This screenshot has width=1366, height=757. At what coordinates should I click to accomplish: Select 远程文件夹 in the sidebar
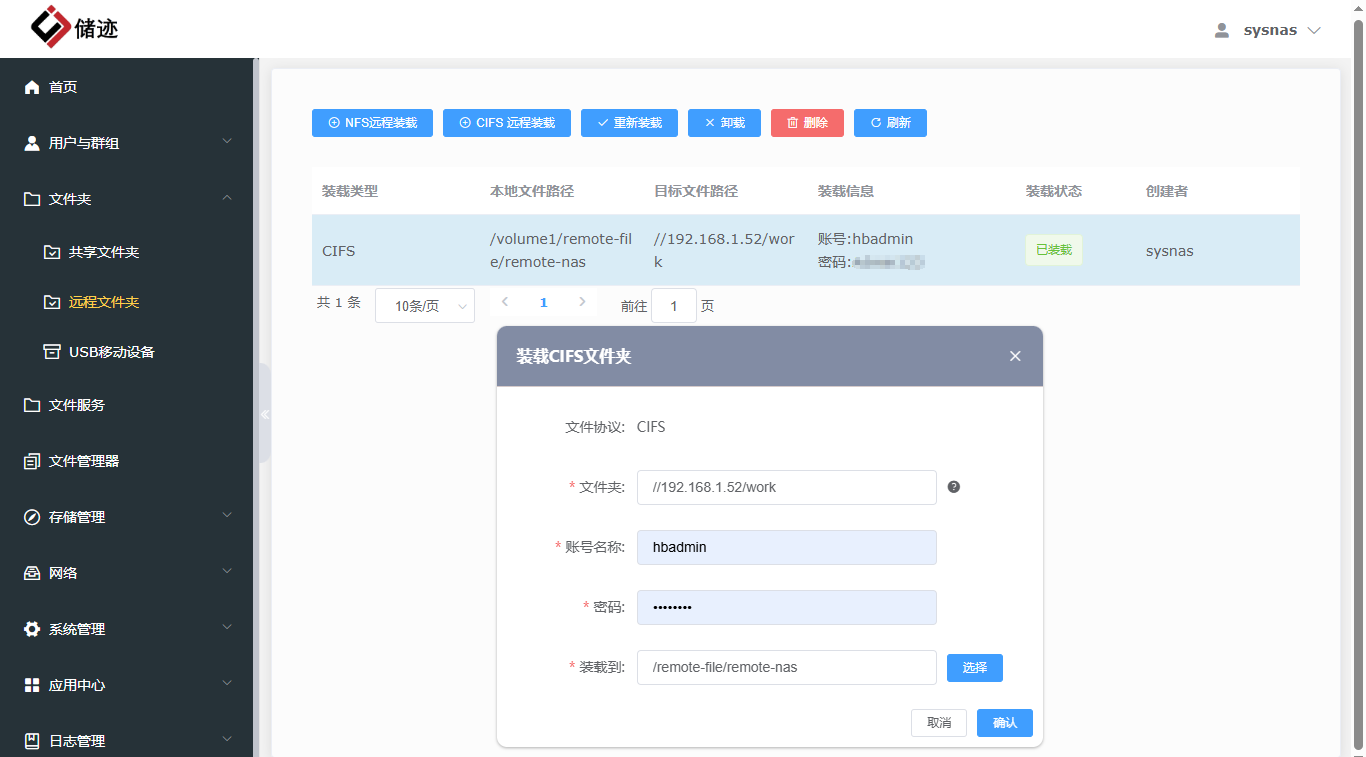tap(106, 301)
